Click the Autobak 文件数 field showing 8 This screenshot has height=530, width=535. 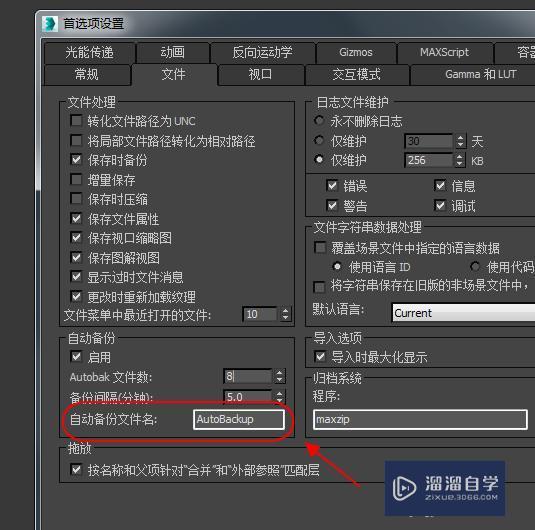[x=248, y=376]
